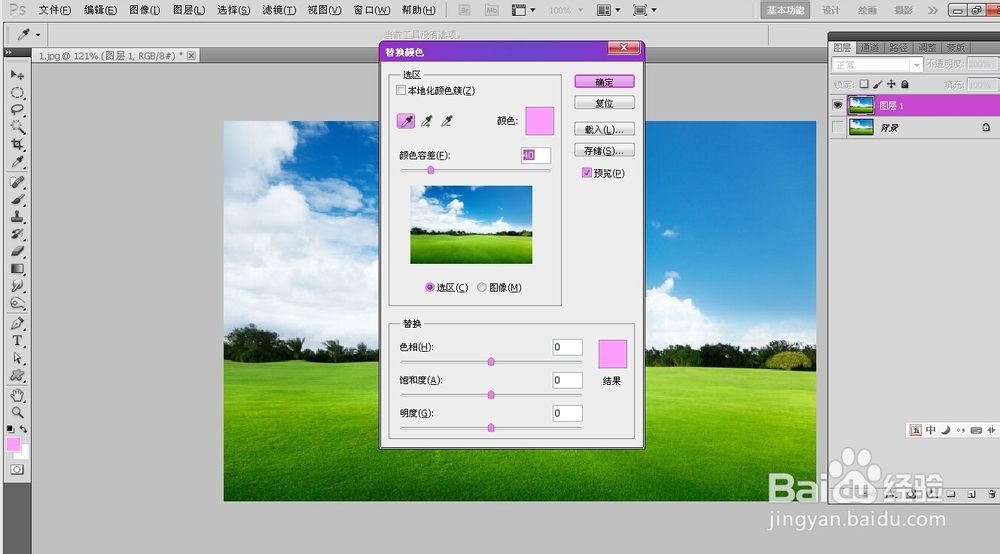This screenshot has height=554, width=1000.
Task: Switch to the 通道 tab
Action: tap(870, 48)
